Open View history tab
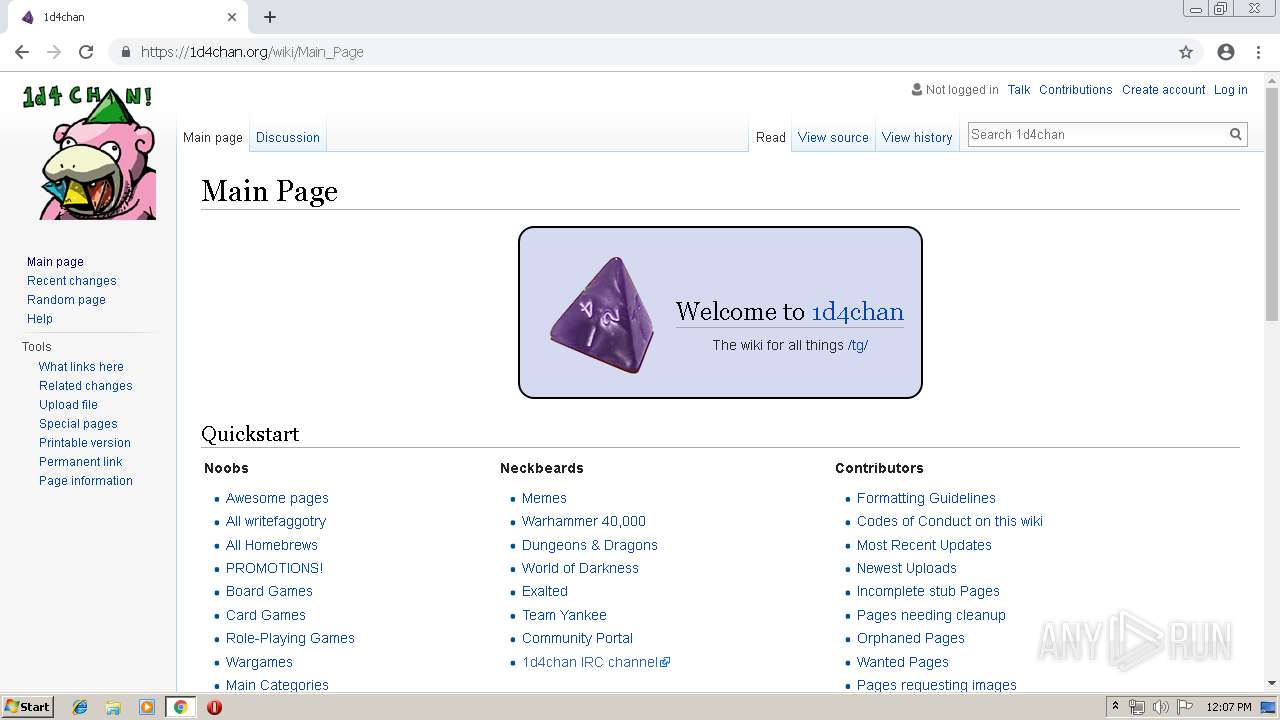1280x720 pixels. coord(917,137)
